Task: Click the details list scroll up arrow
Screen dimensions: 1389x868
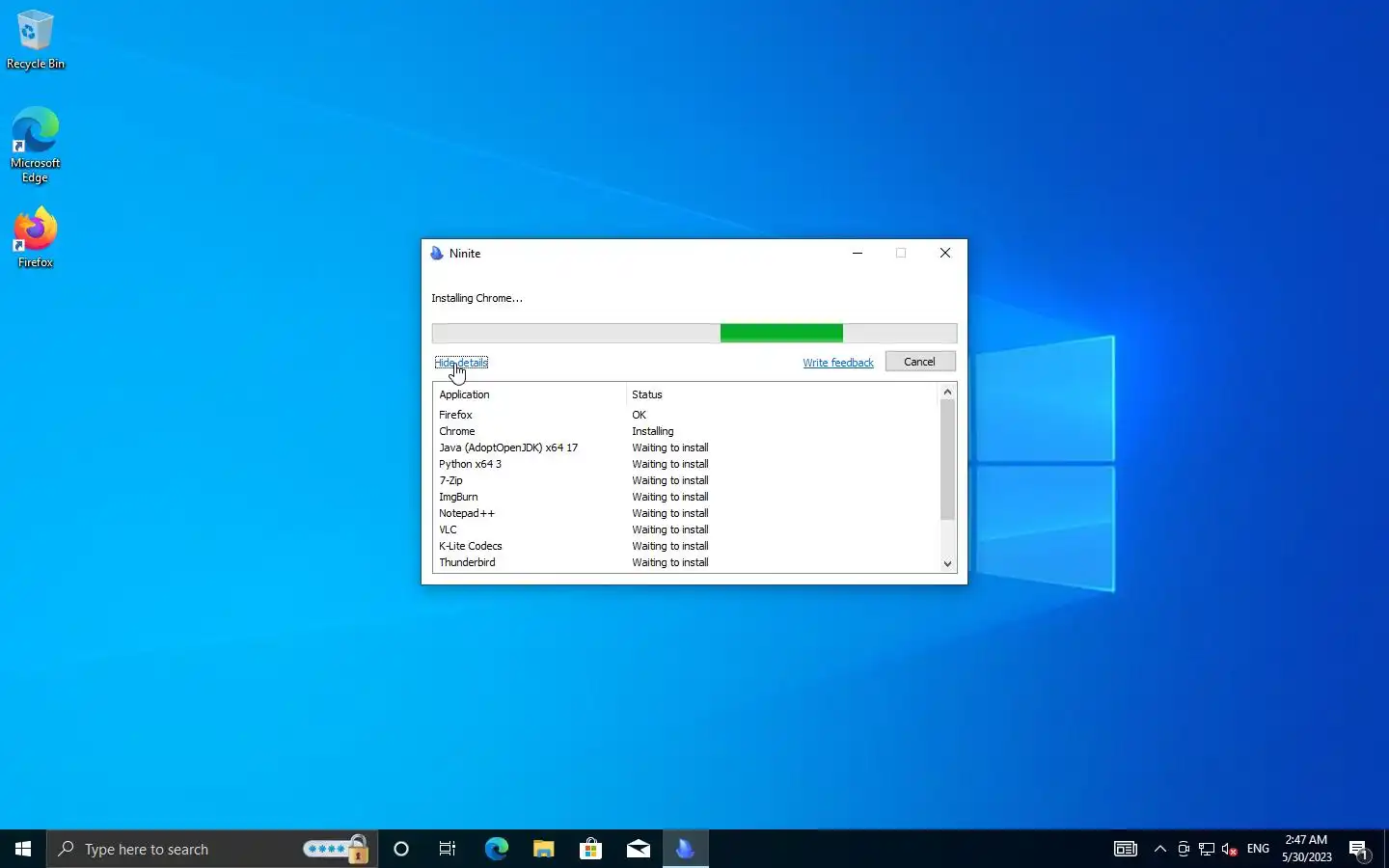Action: tap(947, 392)
